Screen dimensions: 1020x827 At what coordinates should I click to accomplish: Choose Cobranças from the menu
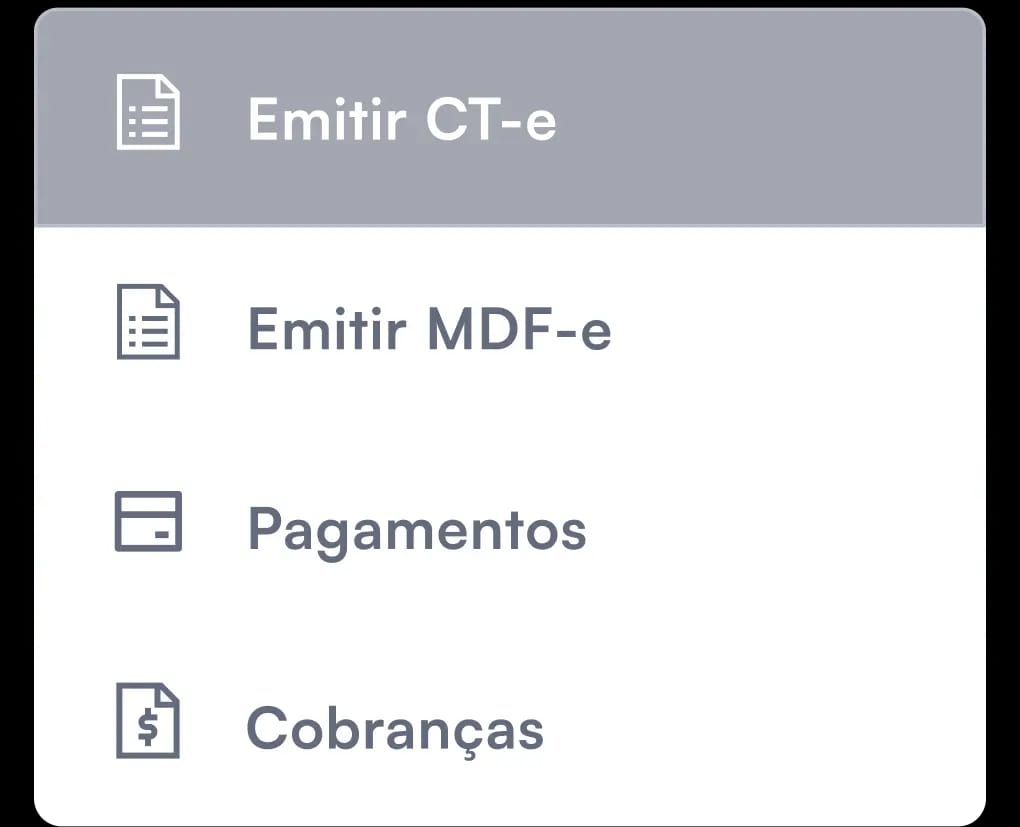tap(395, 728)
